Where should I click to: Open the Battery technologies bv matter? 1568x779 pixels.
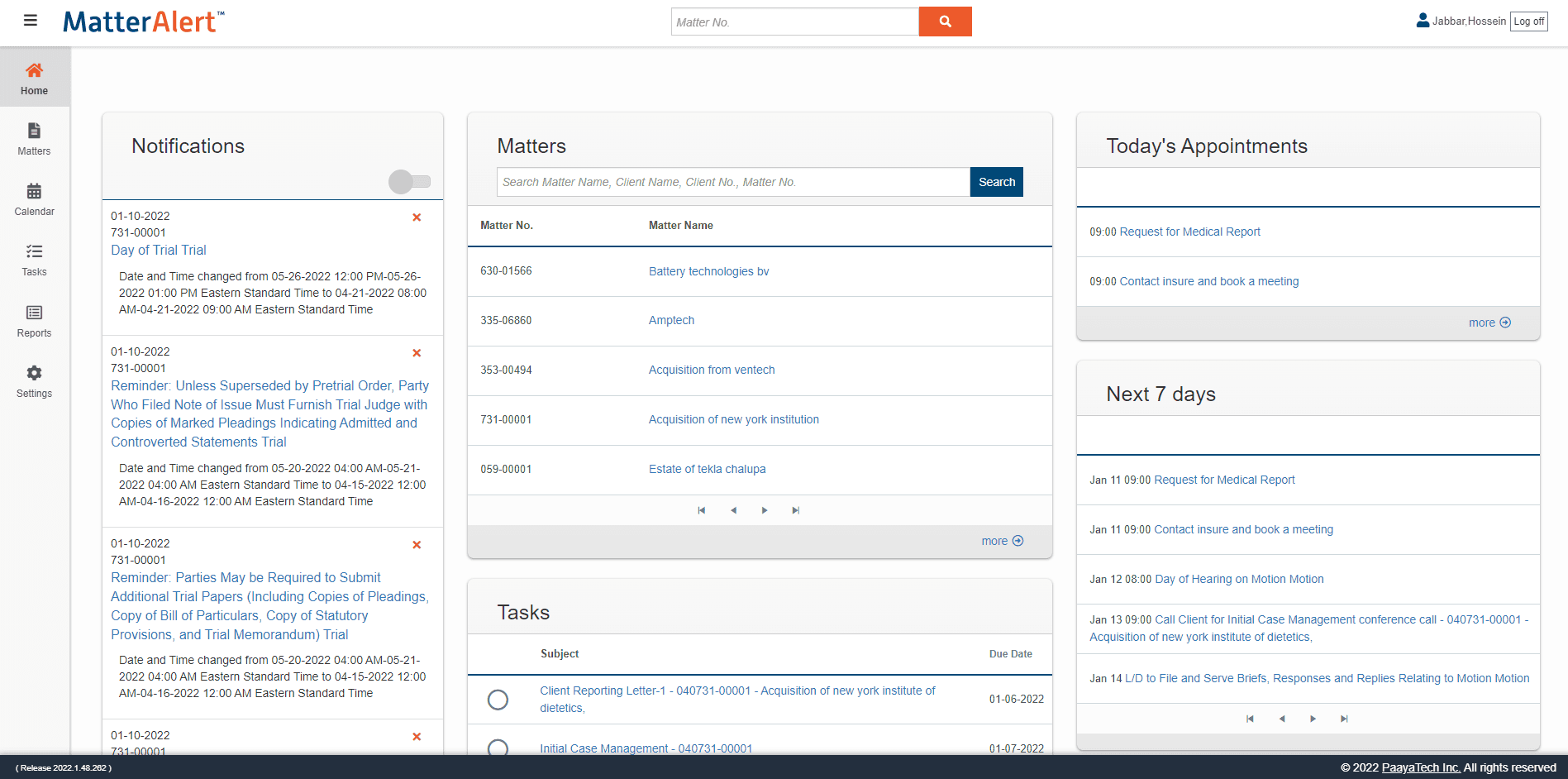coord(708,271)
